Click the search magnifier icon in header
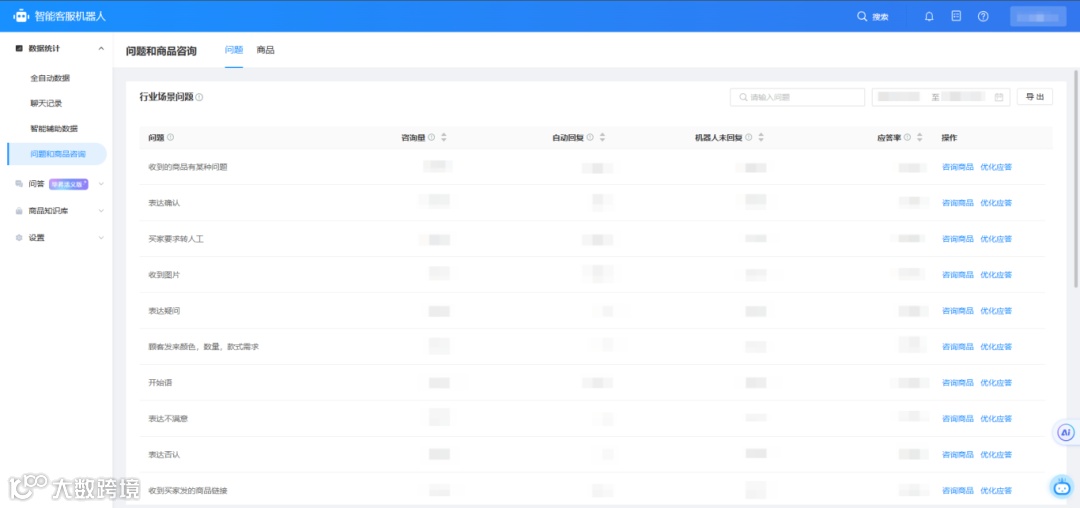1080x508 pixels. tap(862, 17)
